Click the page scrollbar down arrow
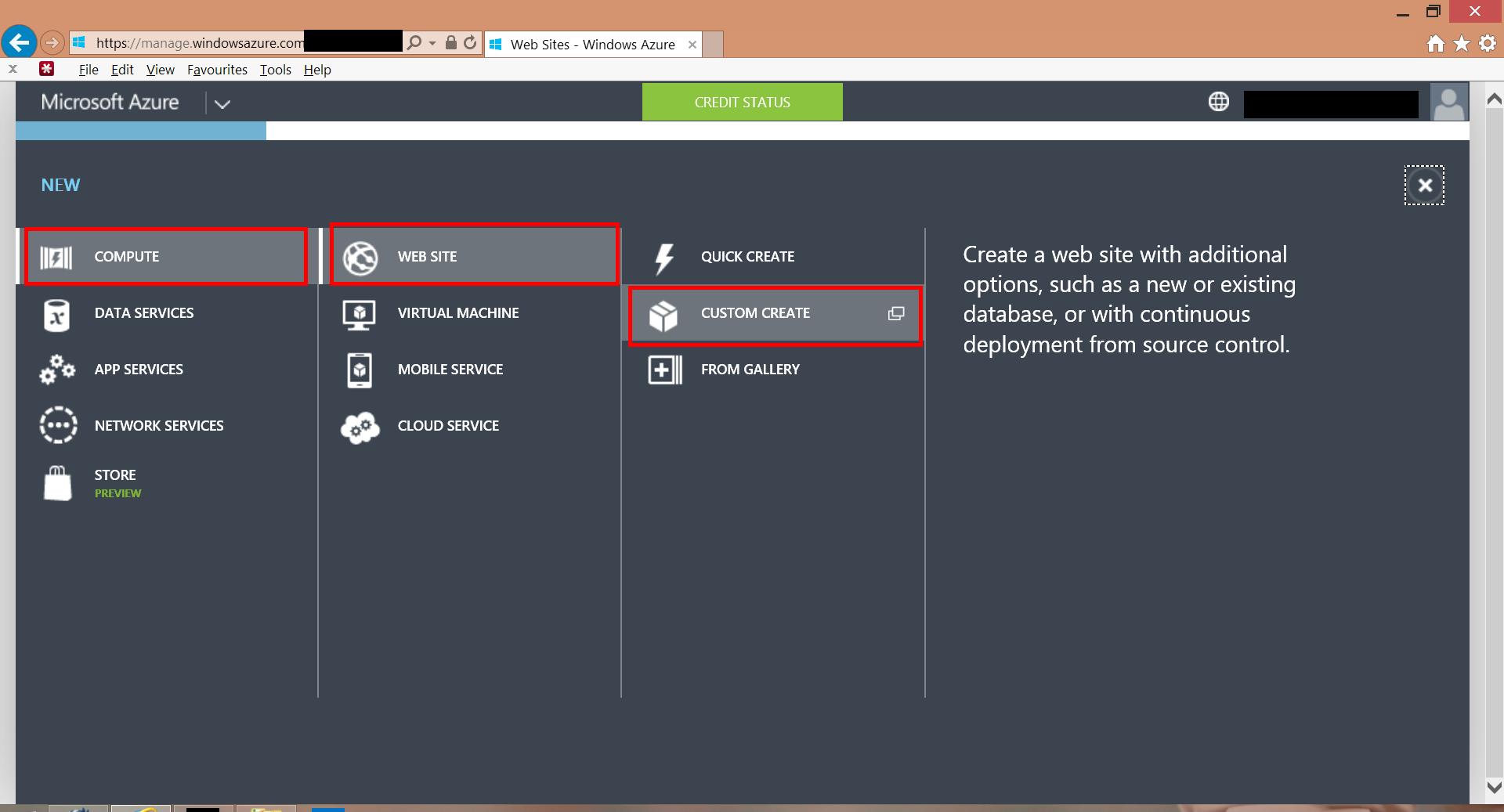 pyautogui.click(x=1494, y=787)
